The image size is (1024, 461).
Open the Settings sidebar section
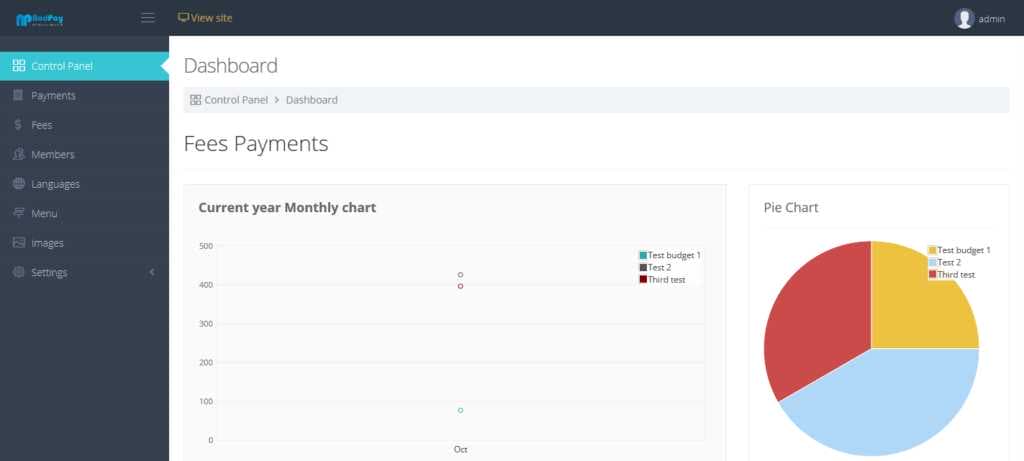(84, 272)
